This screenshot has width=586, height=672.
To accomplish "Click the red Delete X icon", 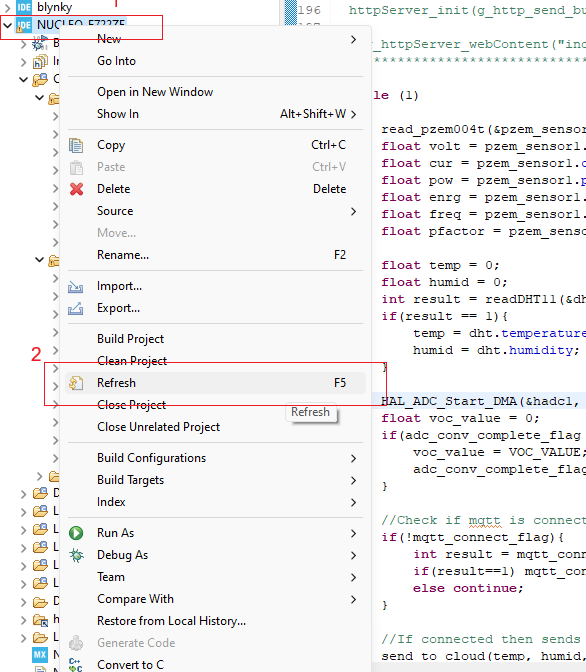I will click(x=76, y=189).
